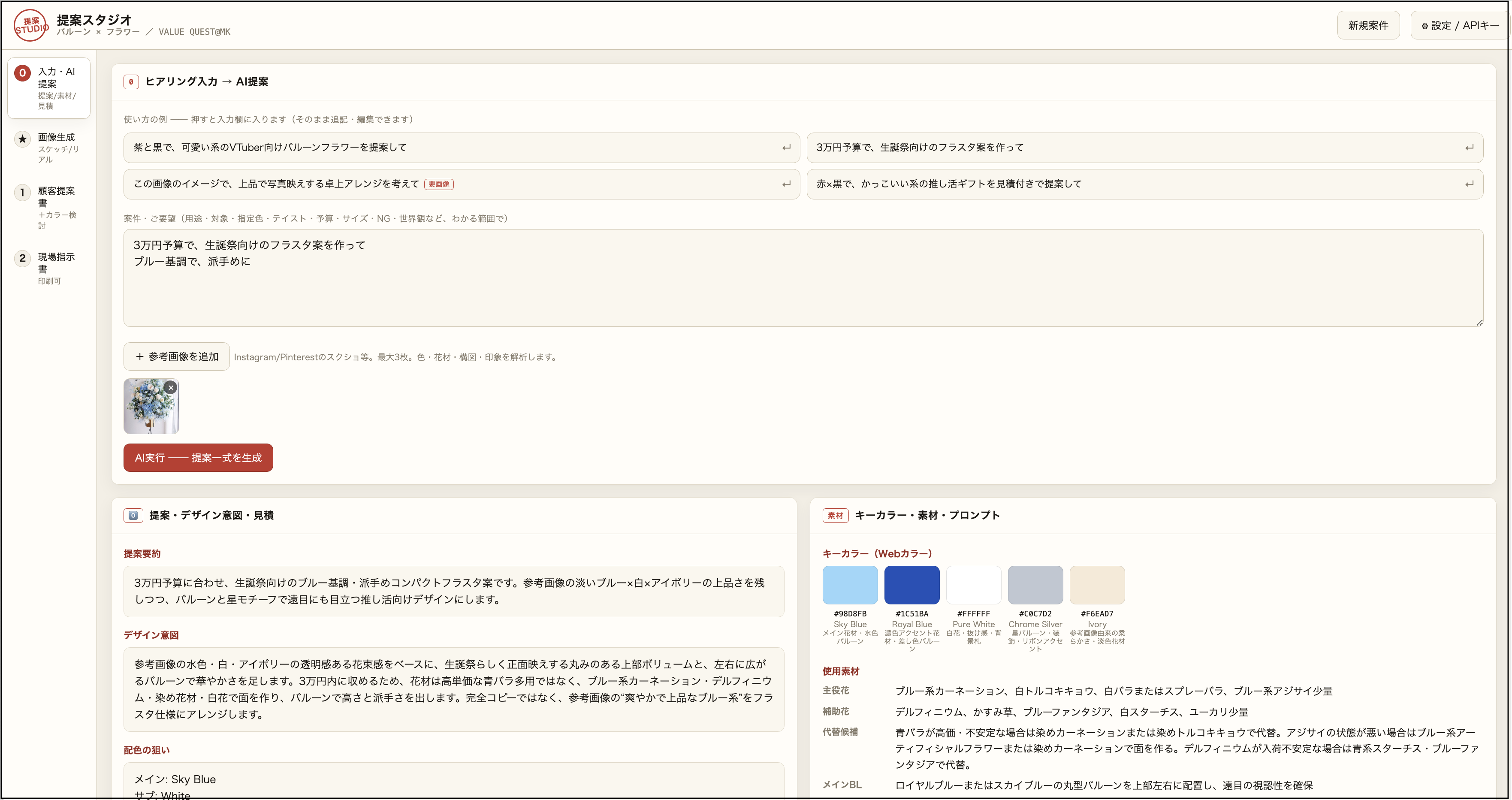Open the 新規案件 button
This screenshot has height=800, width=1512.
(1367, 25)
